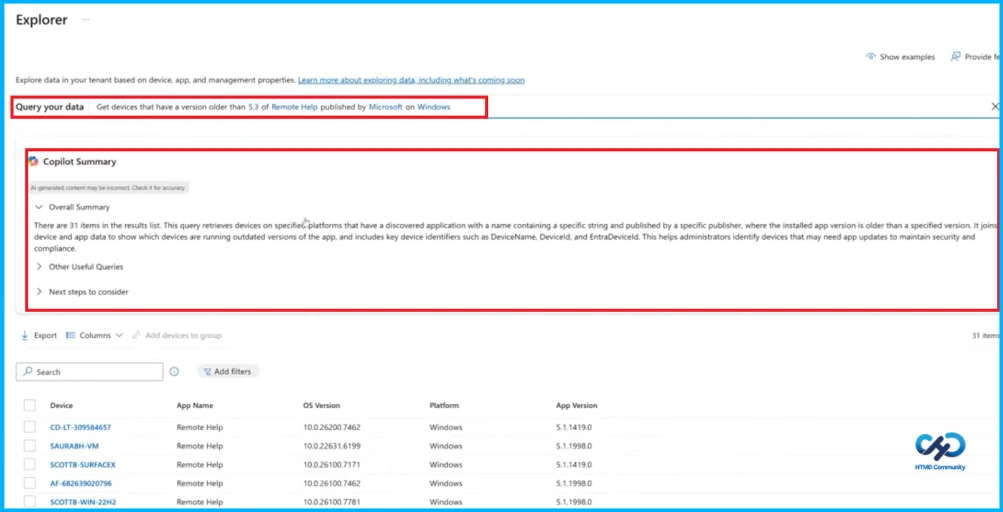Select App Version 5.1.1998.0 for SAURABH-VM
The image size is (1003, 512).
coord(574,445)
